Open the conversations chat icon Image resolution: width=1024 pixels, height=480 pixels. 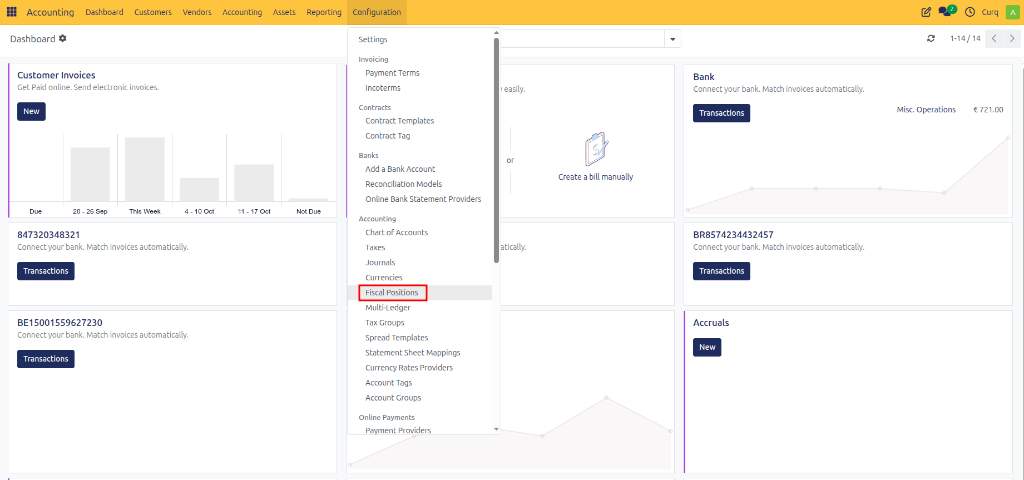[947, 11]
